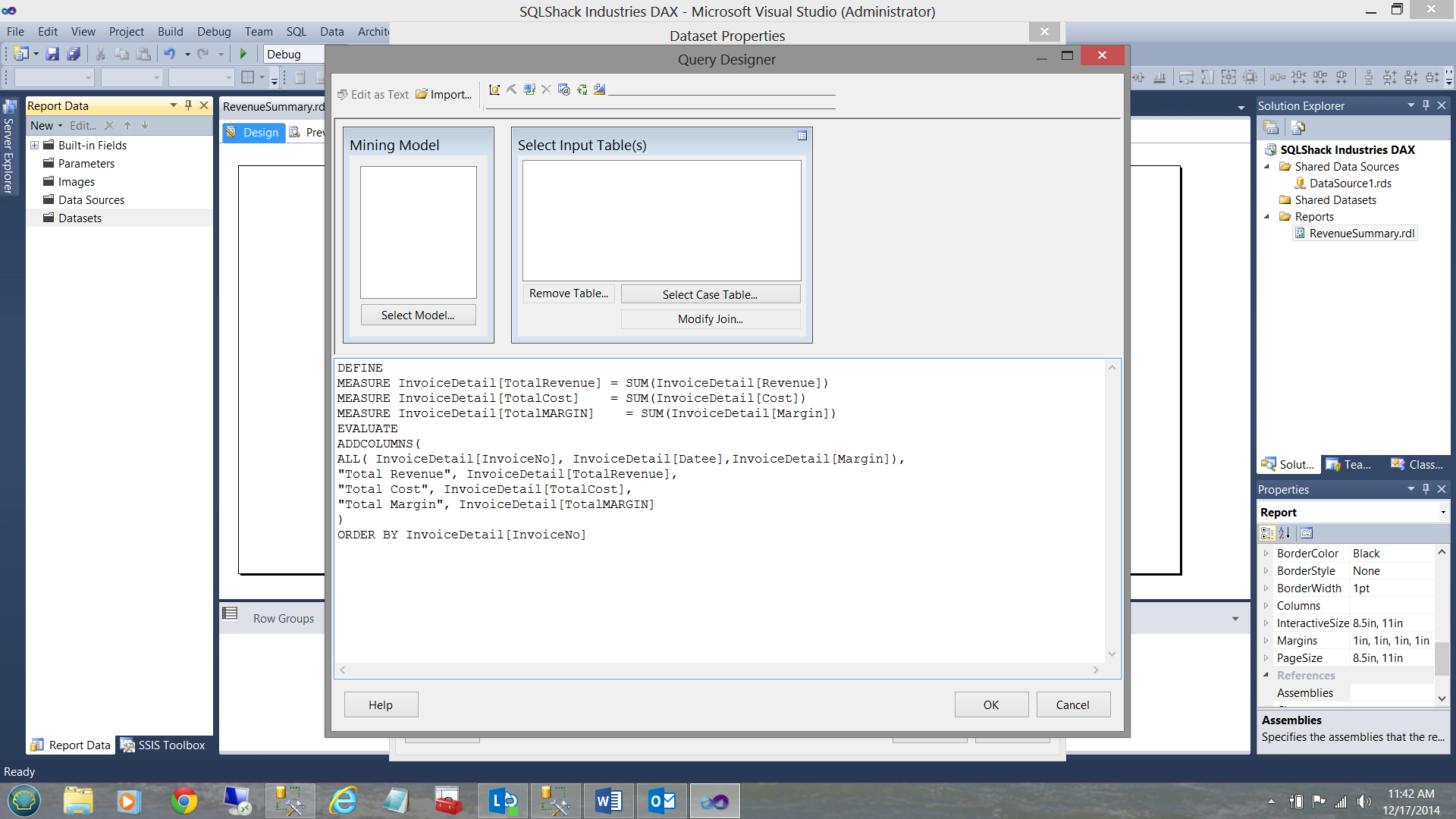This screenshot has height=819, width=1456.
Task: Select RevenueSummary.rdl in Solution Explorer
Action: tap(1361, 234)
